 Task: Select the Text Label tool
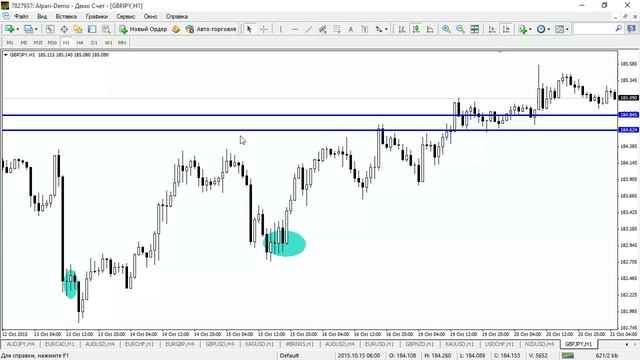[364, 29]
